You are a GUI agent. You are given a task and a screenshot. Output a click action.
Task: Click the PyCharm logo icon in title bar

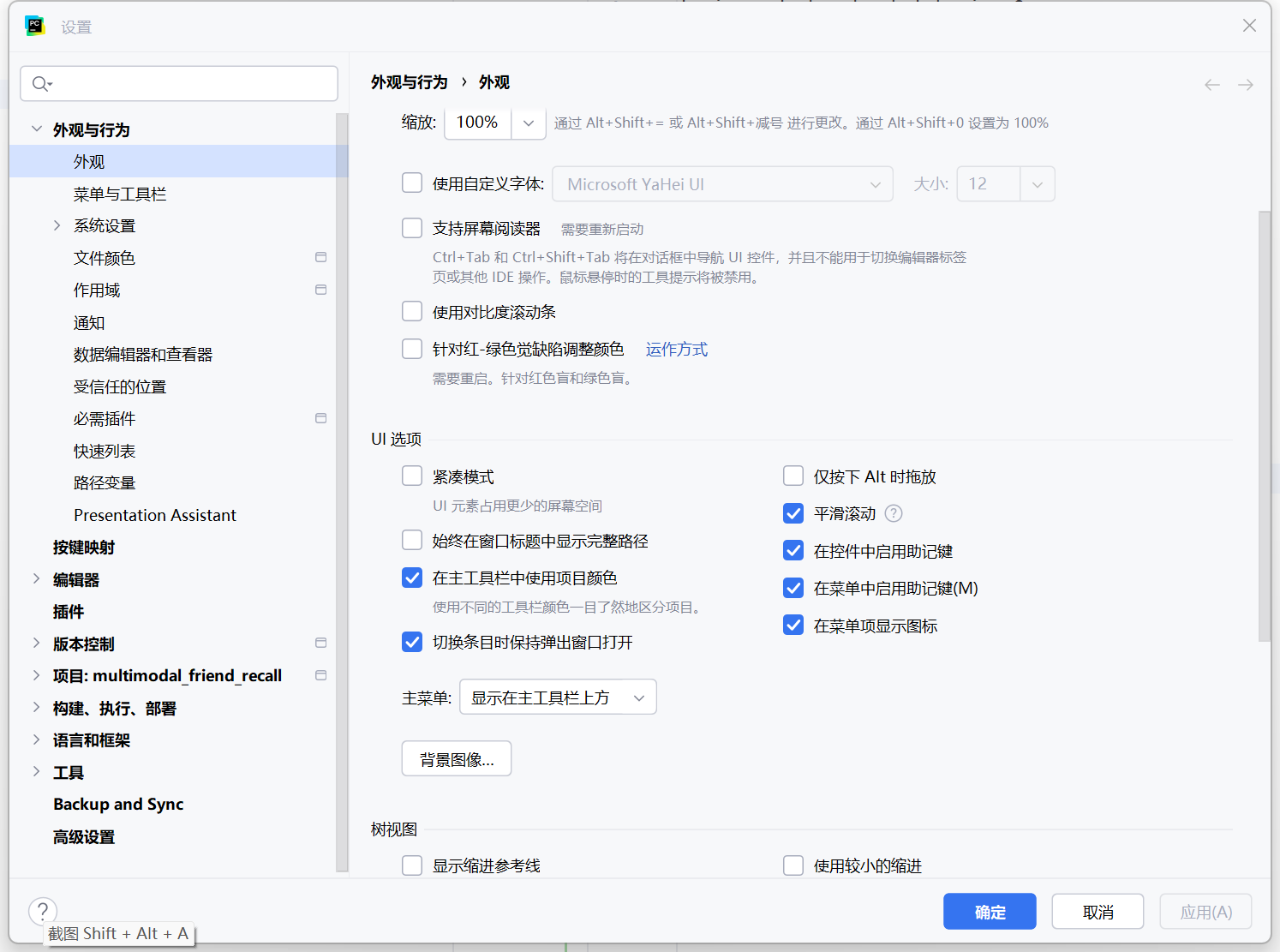pos(35,26)
